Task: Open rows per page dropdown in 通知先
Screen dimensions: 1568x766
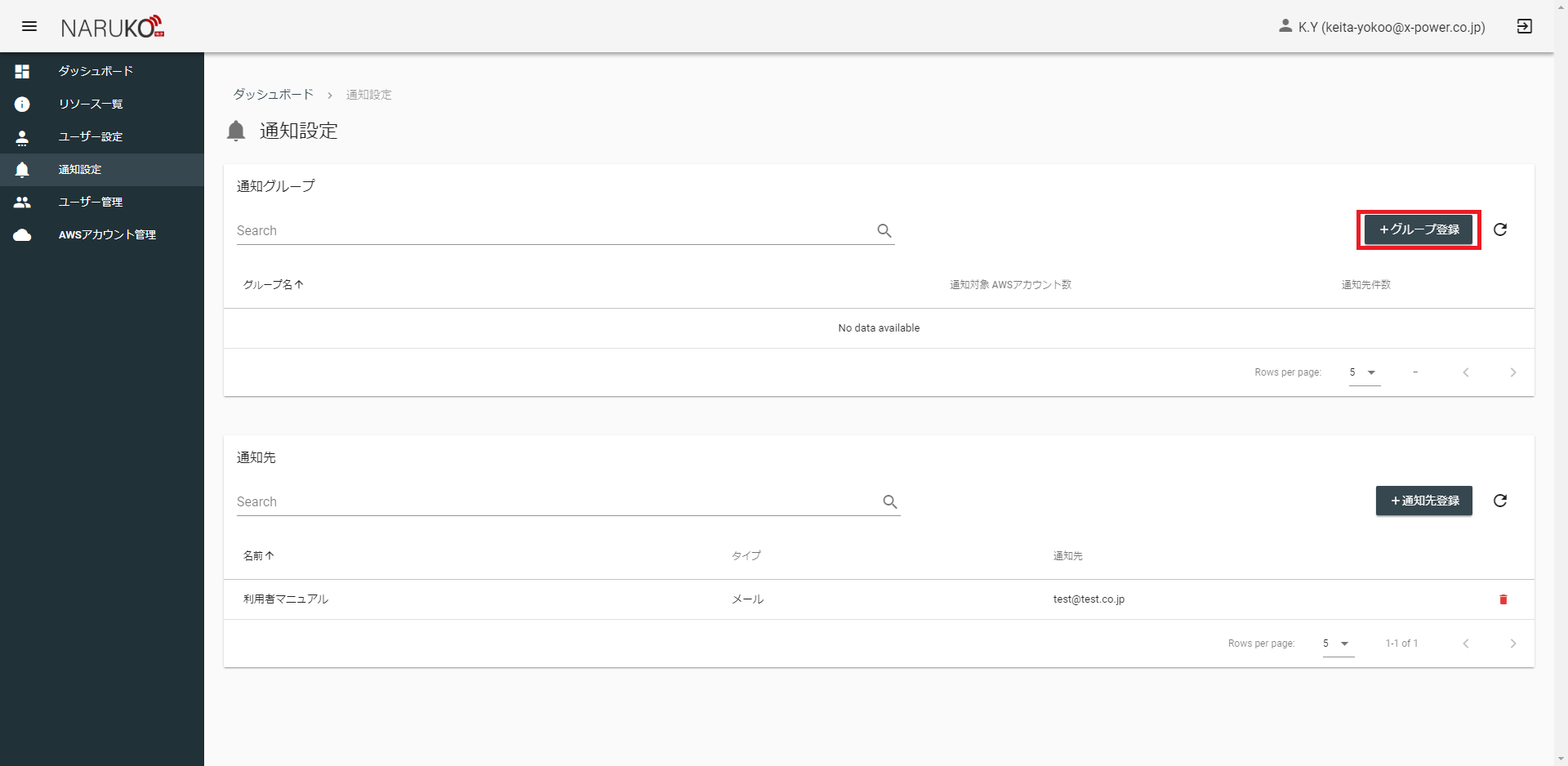Action: click(x=1339, y=644)
